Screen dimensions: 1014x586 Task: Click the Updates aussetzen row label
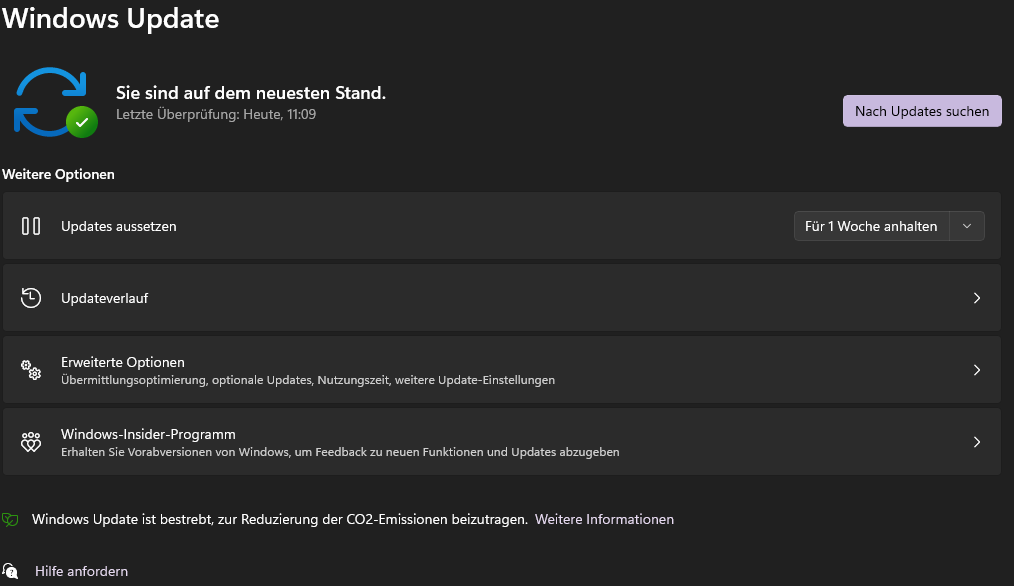[118, 226]
